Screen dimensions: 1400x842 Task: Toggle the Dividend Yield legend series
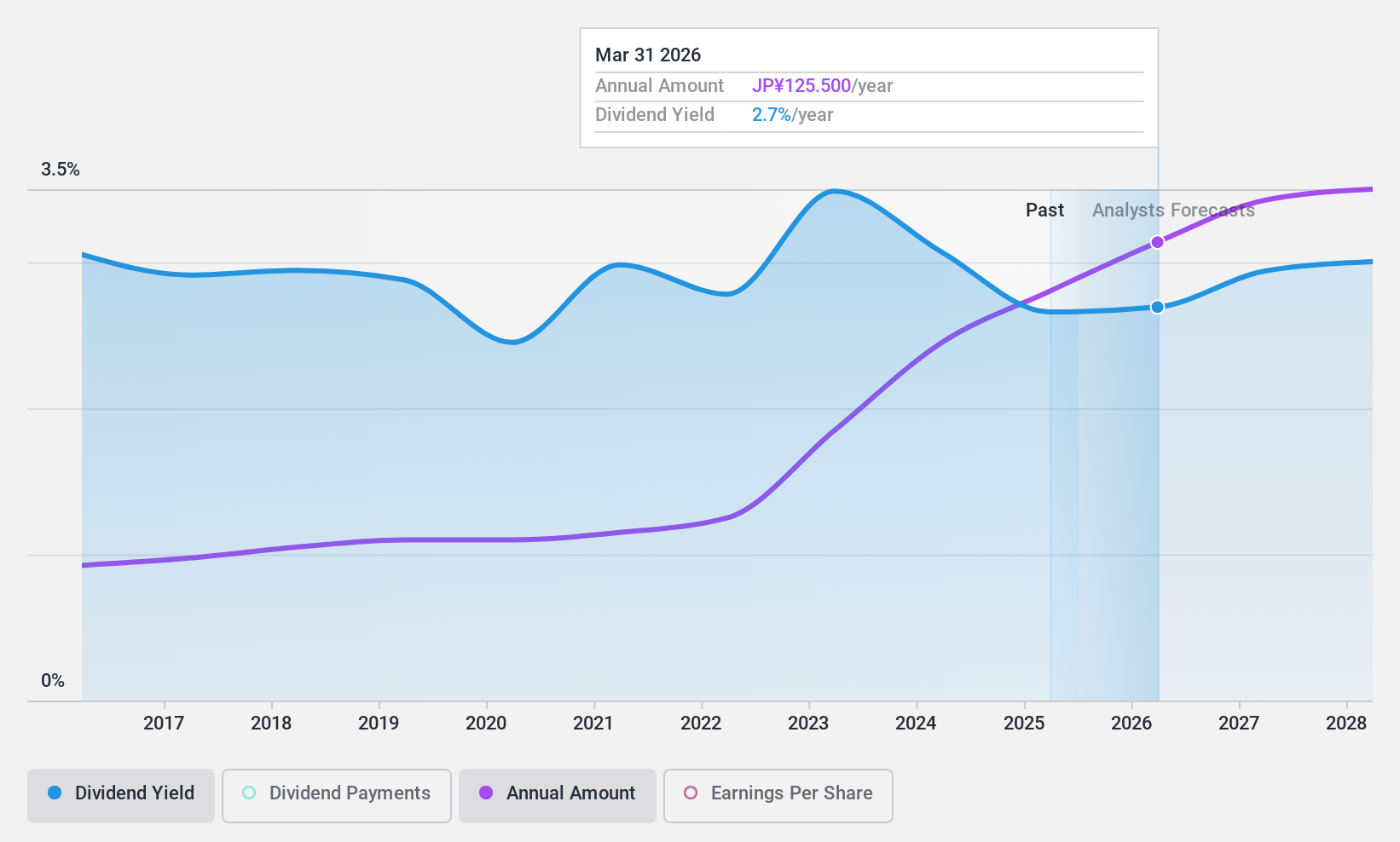pos(121,795)
